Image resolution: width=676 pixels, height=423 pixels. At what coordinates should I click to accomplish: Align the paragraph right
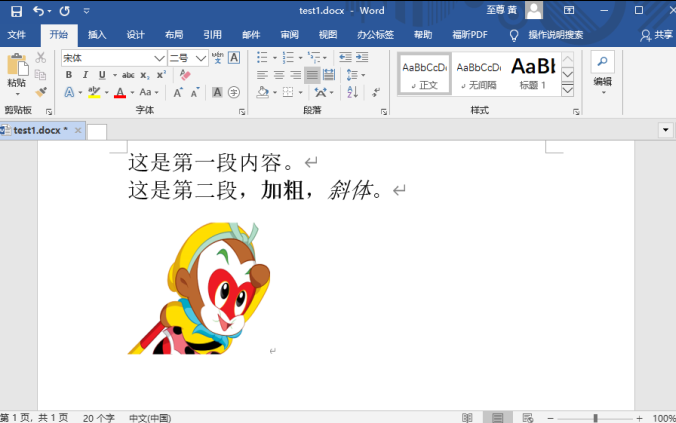click(295, 75)
